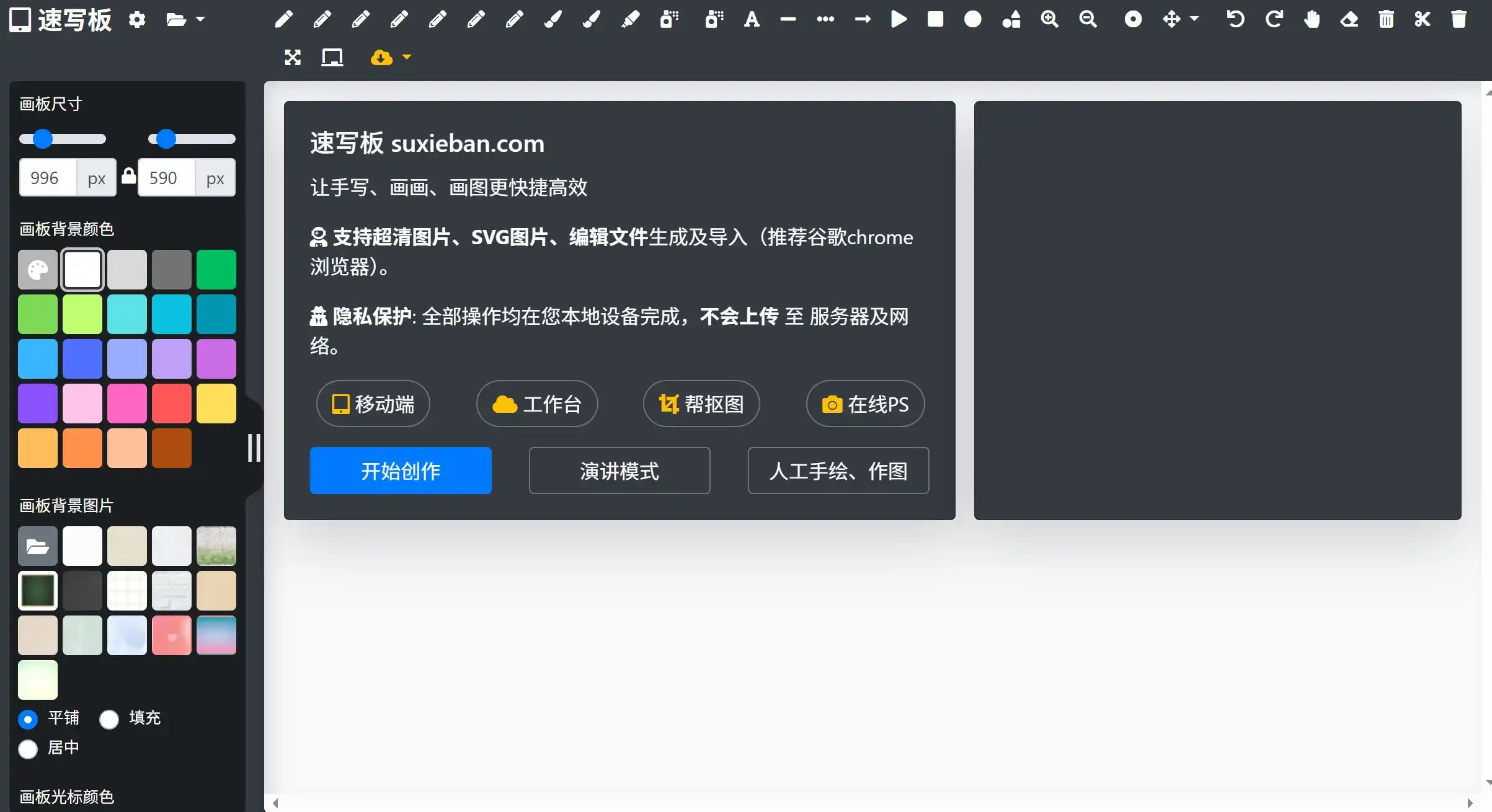
Task: Toggle the aspect ratio lock icon
Action: 128,176
